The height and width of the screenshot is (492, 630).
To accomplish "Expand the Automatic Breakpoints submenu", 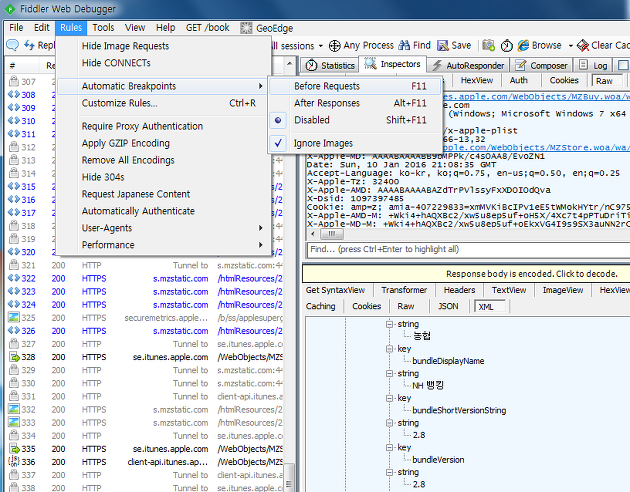I will pyautogui.click(x=162, y=86).
